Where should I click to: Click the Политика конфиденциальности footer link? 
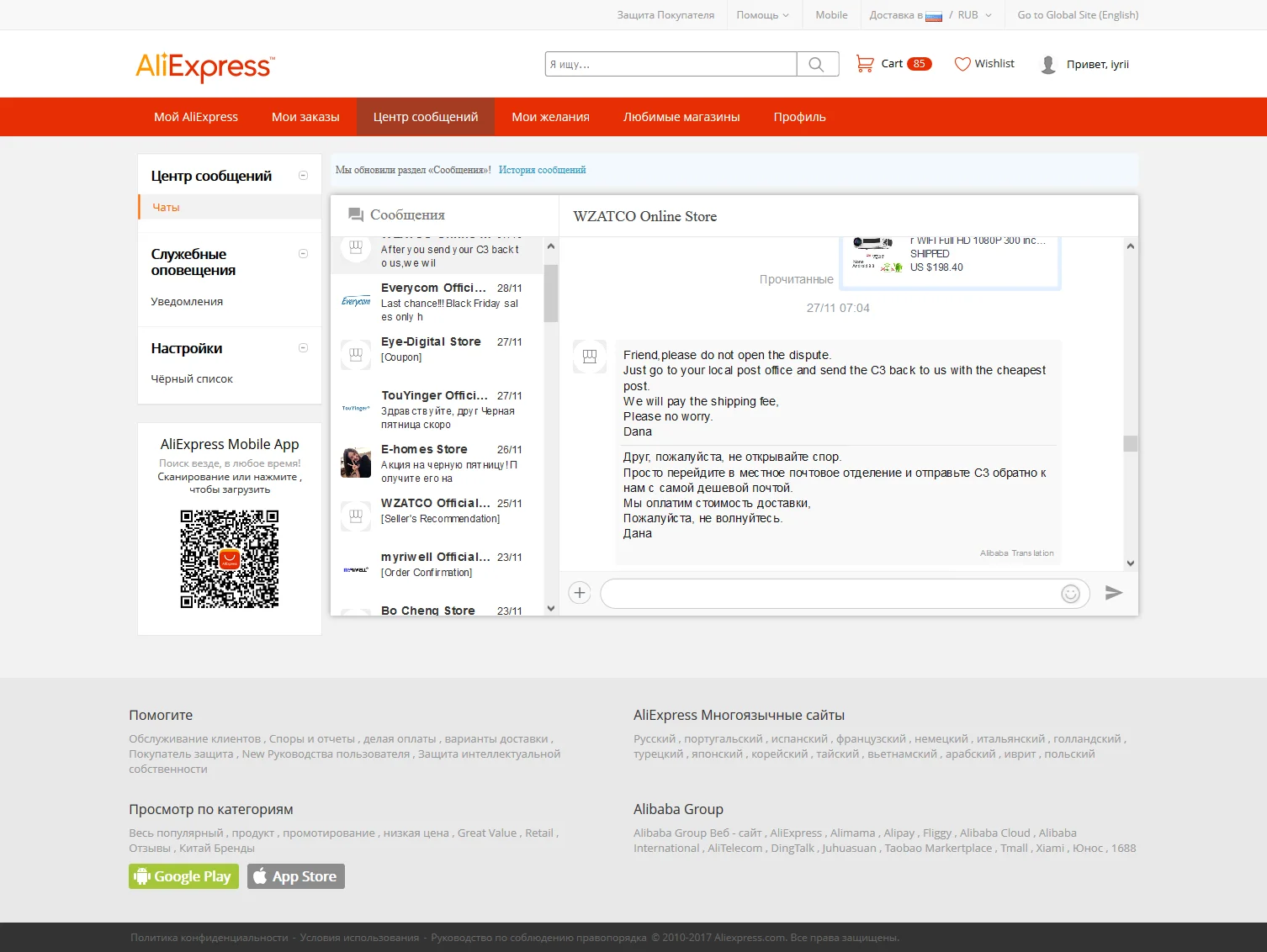(209, 938)
